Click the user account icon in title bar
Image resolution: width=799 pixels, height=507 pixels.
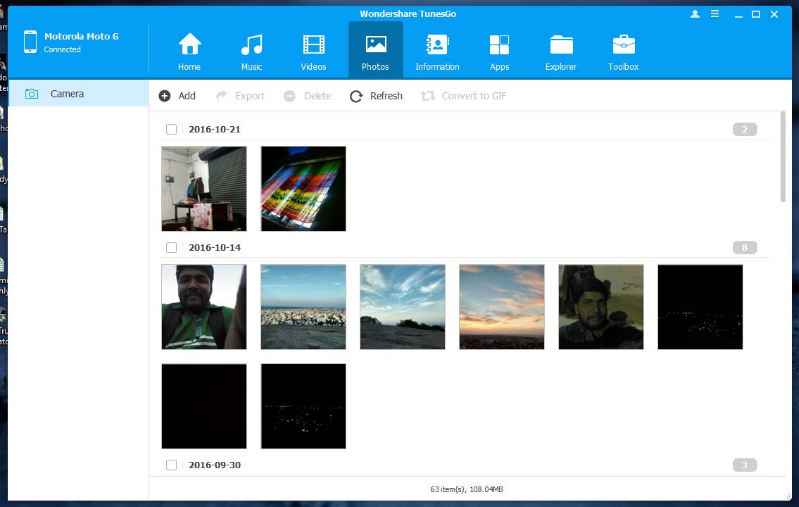pos(695,14)
